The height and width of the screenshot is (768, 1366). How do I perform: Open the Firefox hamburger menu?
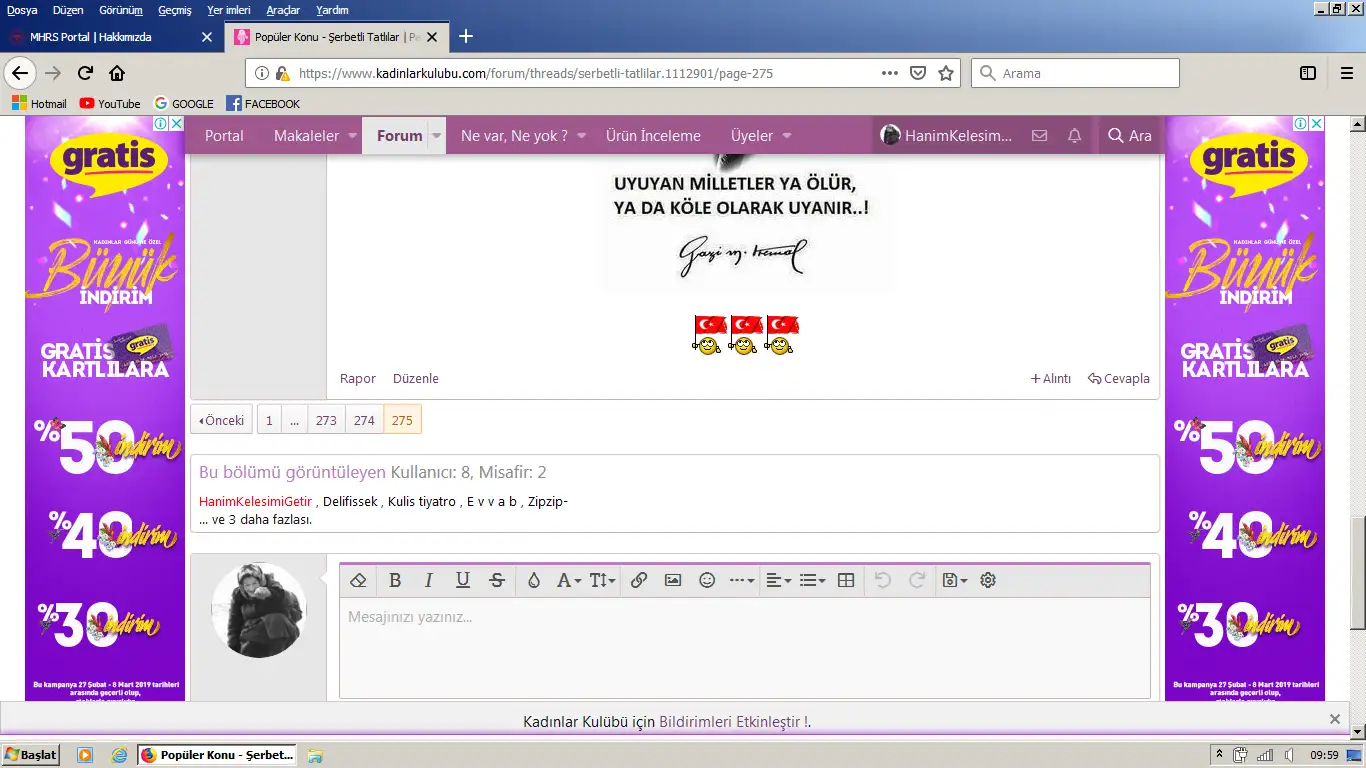point(1346,73)
